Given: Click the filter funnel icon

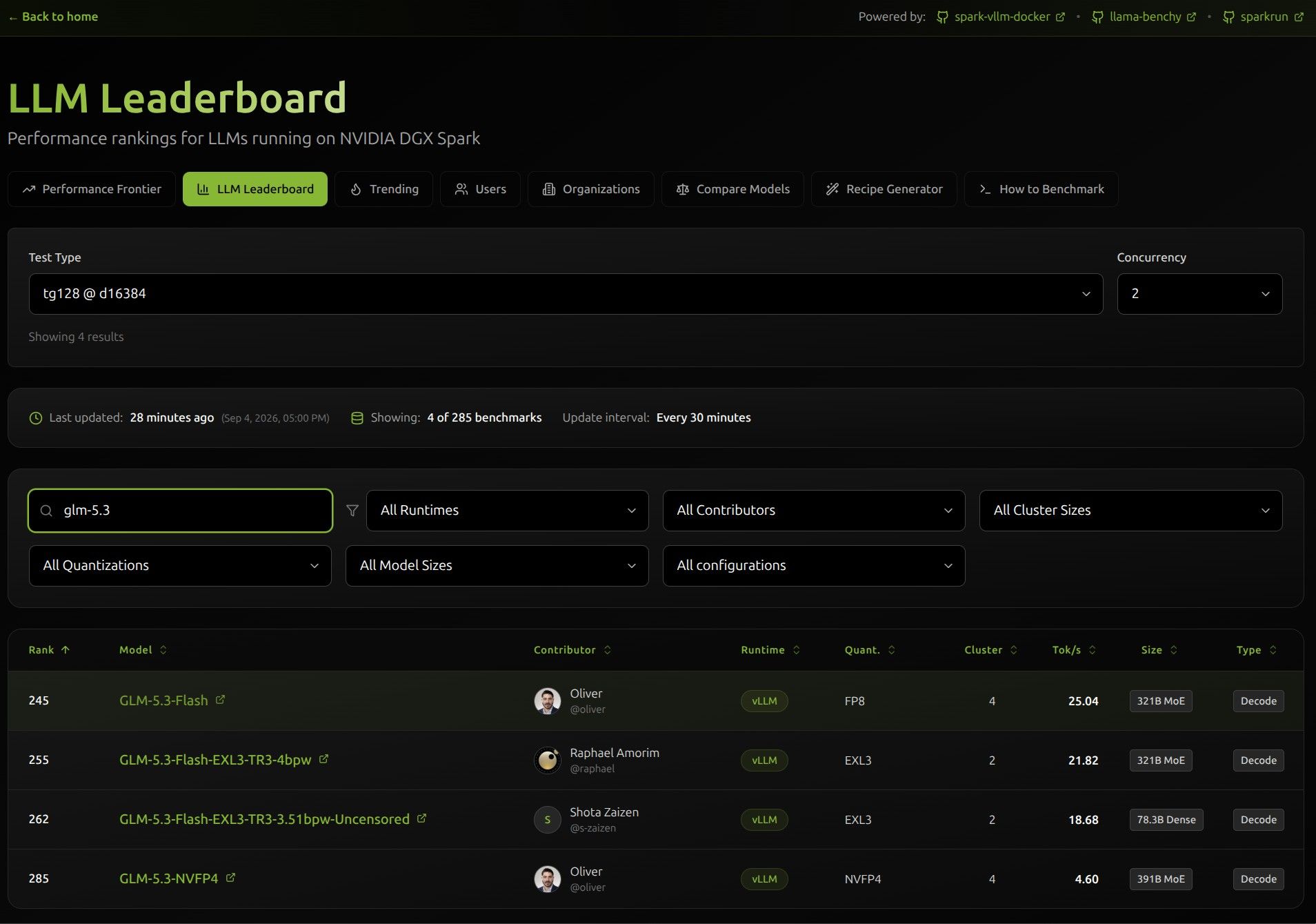Looking at the screenshot, I should click(x=352, y=511).
